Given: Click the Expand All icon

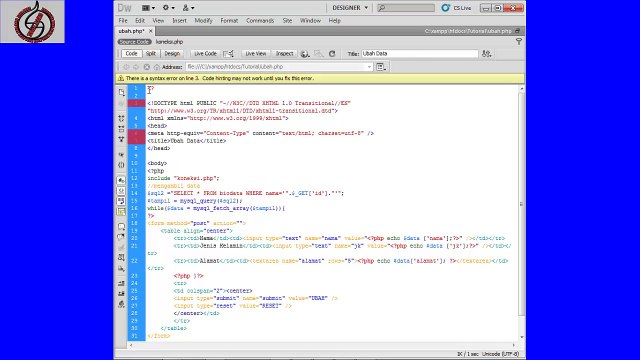Looking at the screenshot, I should tap(121, 140).
